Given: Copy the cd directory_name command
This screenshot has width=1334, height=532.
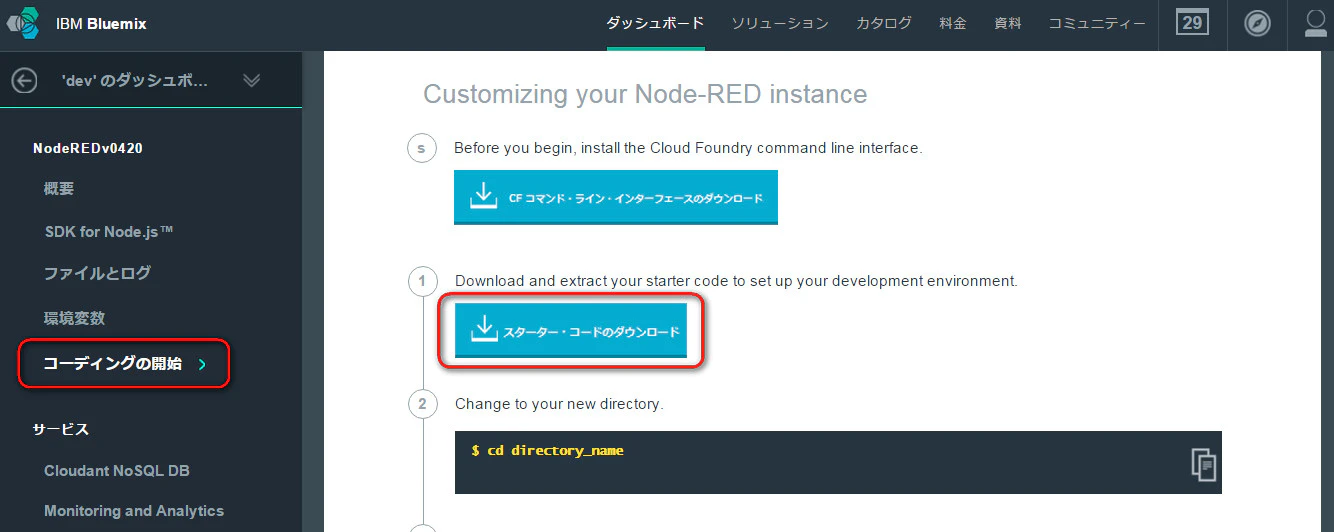Looking at the screenshot, I should pyautogui.click(x=1203, y=463).
